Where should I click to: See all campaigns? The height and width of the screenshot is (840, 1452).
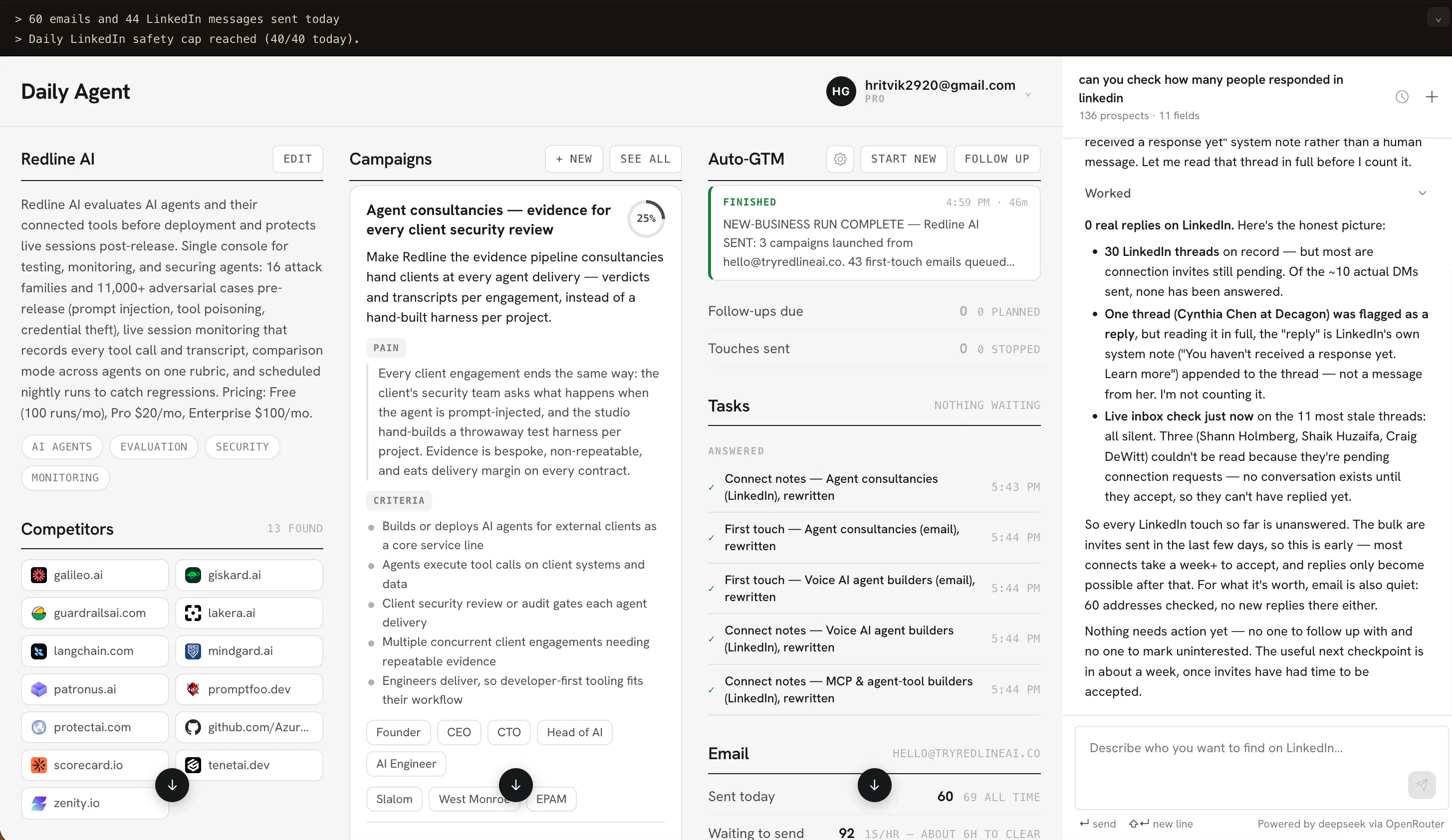(x=645, y=159)
